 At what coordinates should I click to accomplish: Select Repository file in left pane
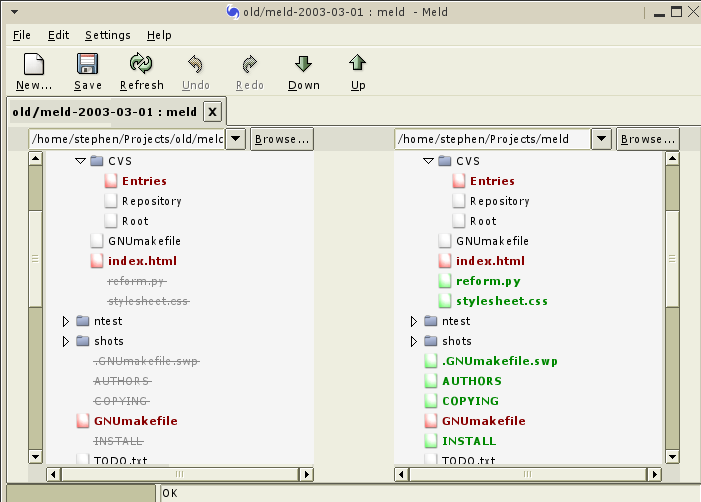(x=152, y=201)
